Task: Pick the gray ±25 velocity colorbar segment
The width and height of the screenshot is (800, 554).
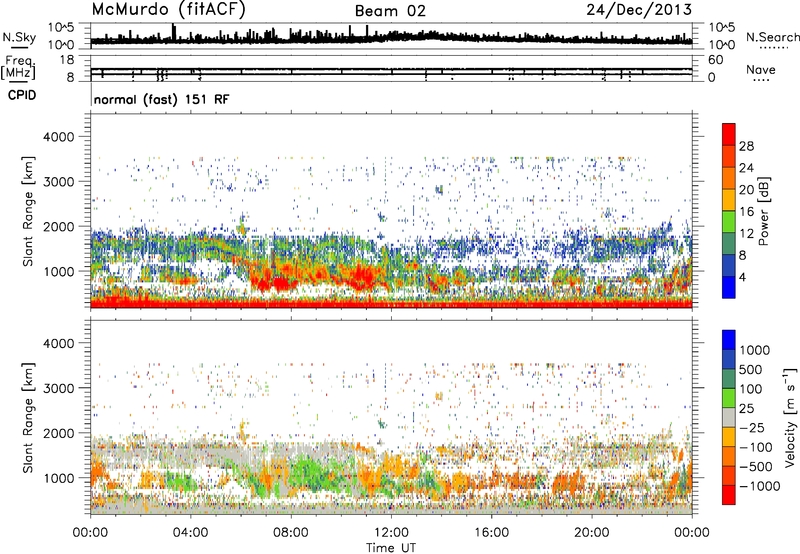Action: click(x=729, y=417)
